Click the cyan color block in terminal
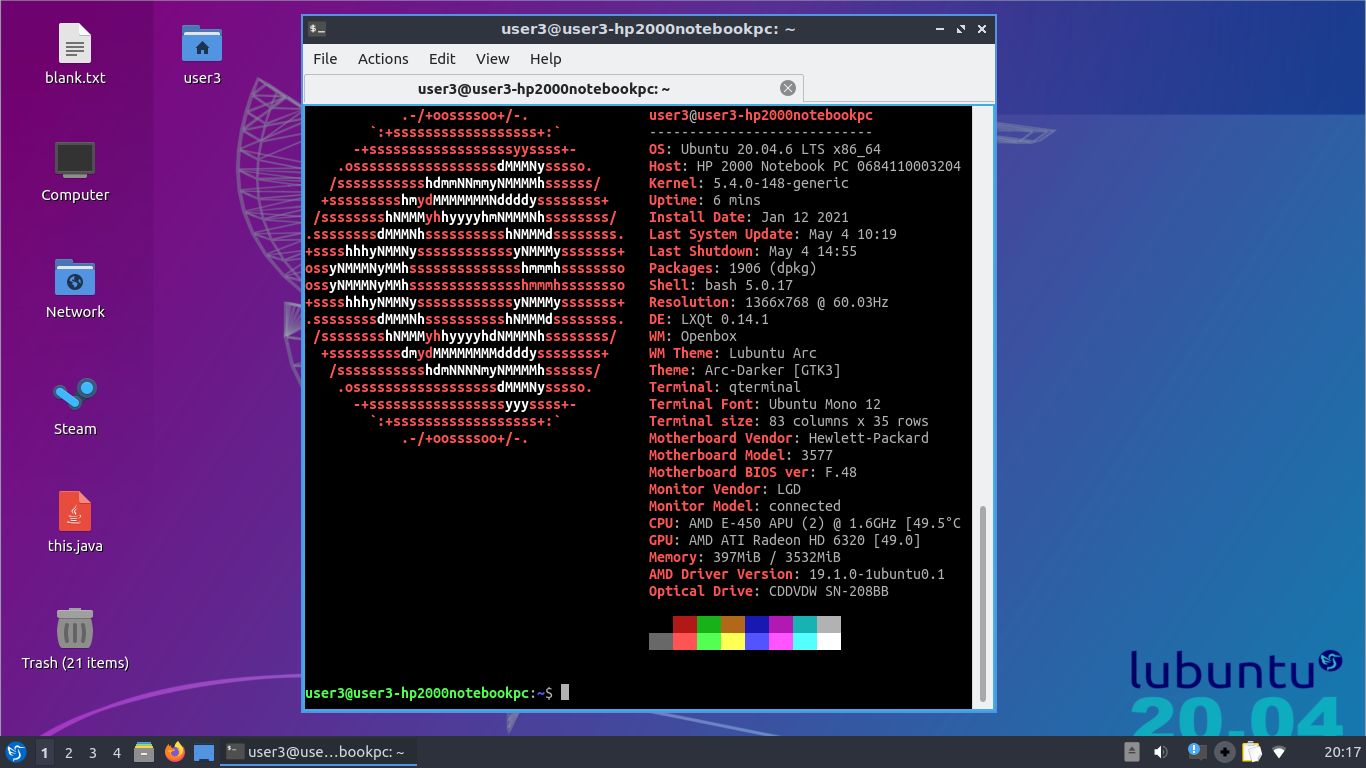 pos(804,641)
